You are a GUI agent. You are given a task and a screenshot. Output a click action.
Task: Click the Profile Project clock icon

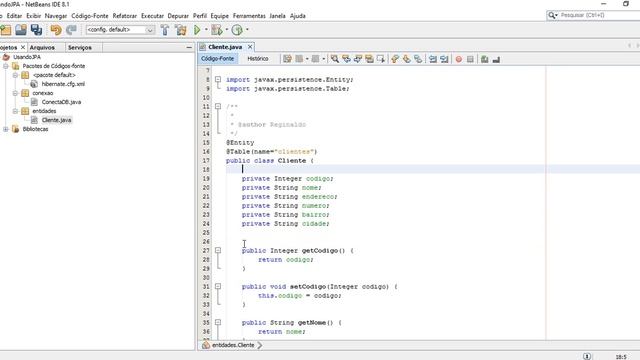237,30
